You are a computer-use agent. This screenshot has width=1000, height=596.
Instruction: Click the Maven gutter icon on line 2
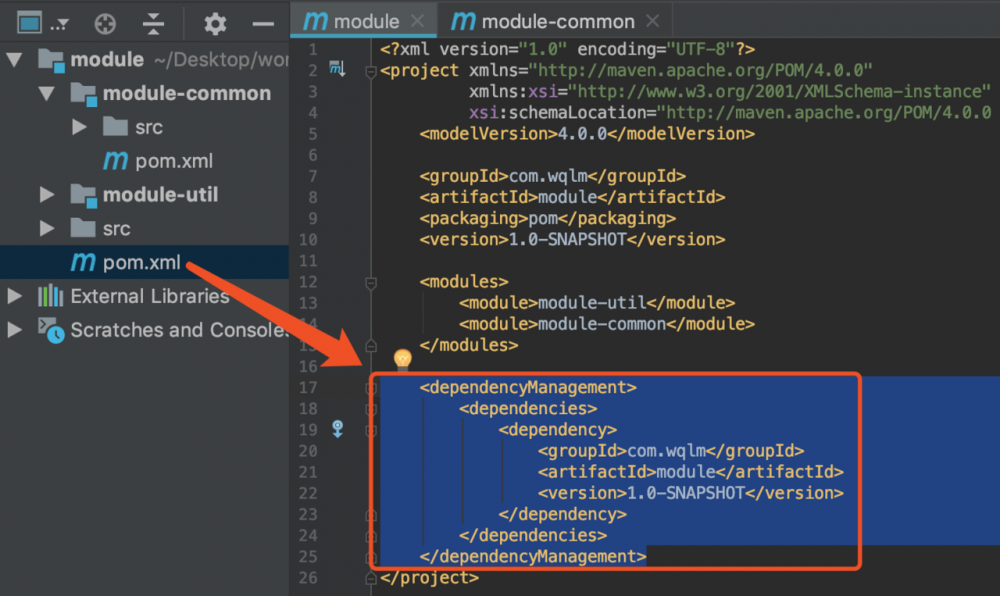click(x=337, y=68)
